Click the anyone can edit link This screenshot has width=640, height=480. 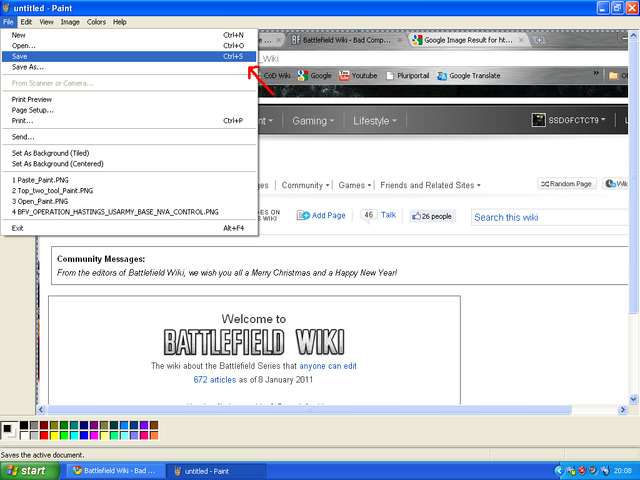tap(328, 366)
